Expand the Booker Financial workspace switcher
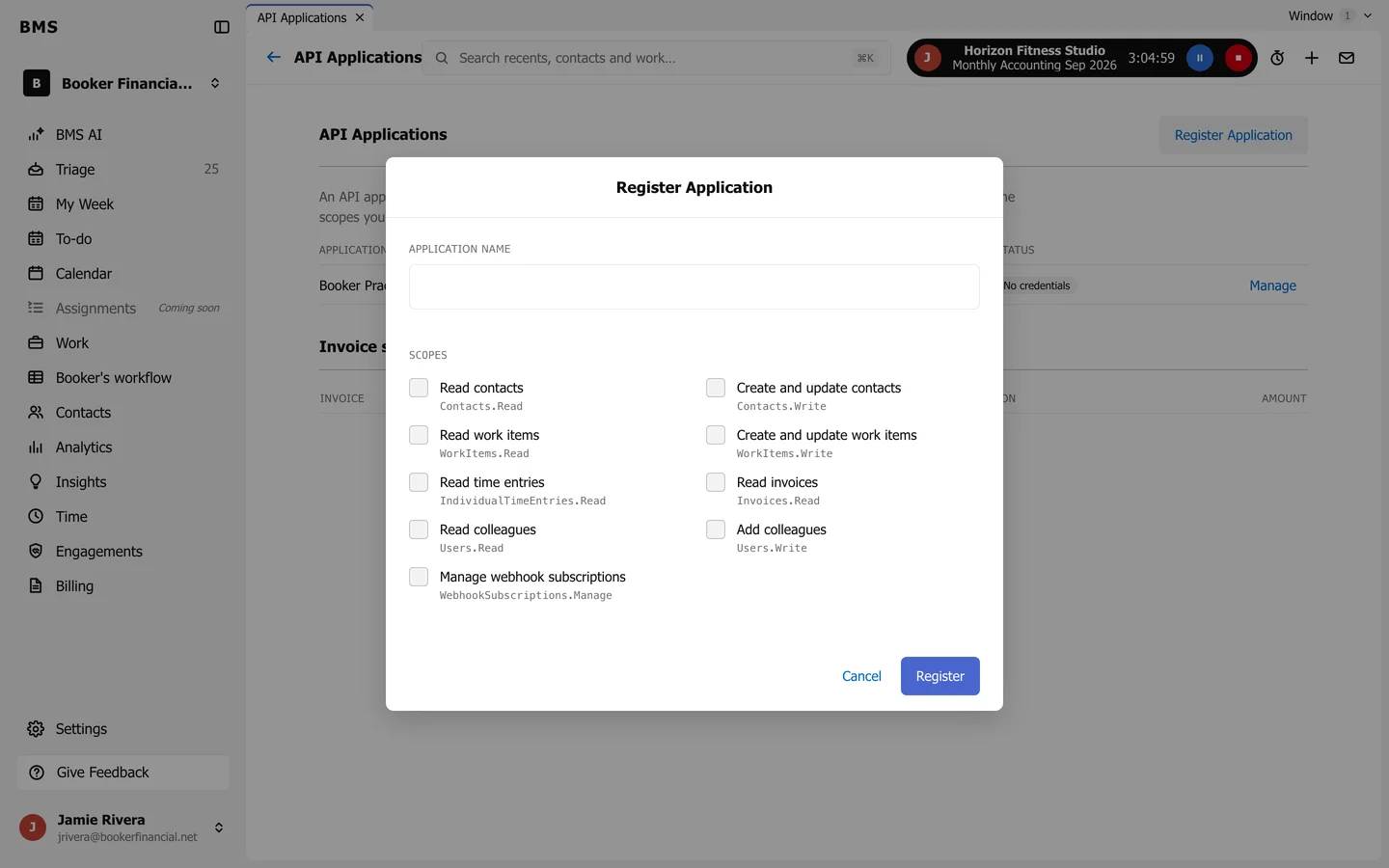This screenshot has height=868, width=1389. [123, 84]
